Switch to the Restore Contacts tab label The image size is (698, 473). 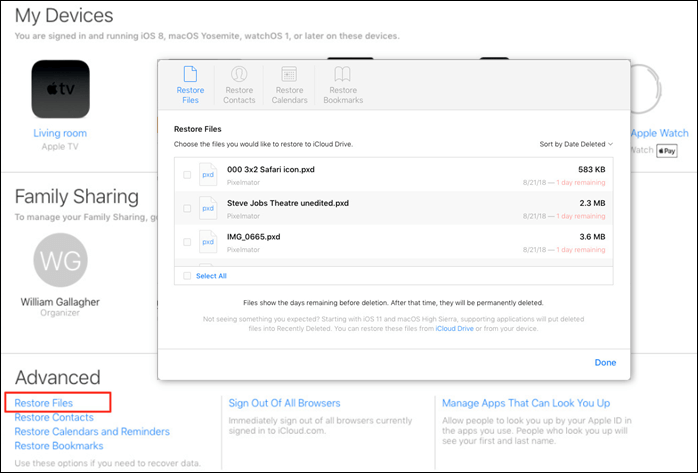click(x=240, y=95)
